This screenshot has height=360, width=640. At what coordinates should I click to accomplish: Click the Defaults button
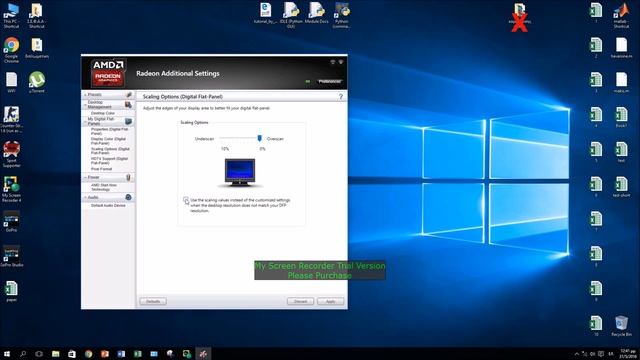pos(153,301)
